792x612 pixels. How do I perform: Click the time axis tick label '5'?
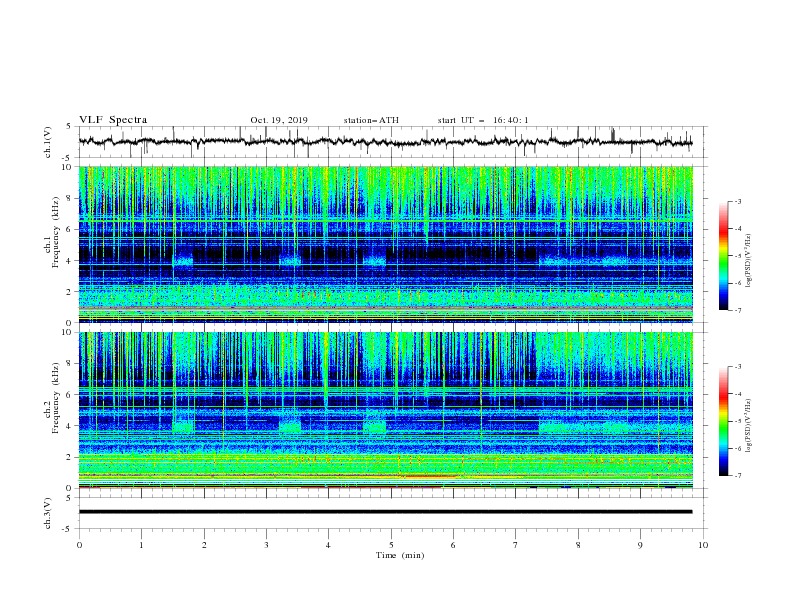tap(391, 545)
